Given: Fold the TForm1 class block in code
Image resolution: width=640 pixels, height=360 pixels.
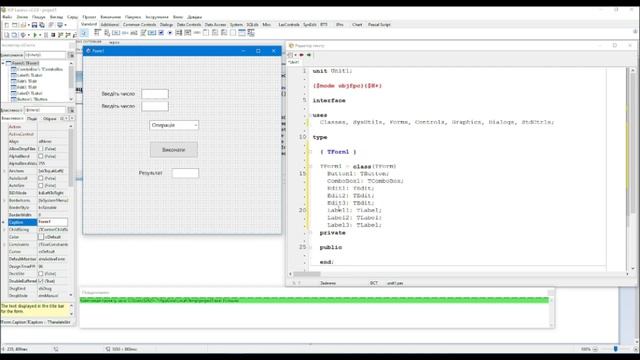Looking at the screenshot, I should tap(311, 167).
